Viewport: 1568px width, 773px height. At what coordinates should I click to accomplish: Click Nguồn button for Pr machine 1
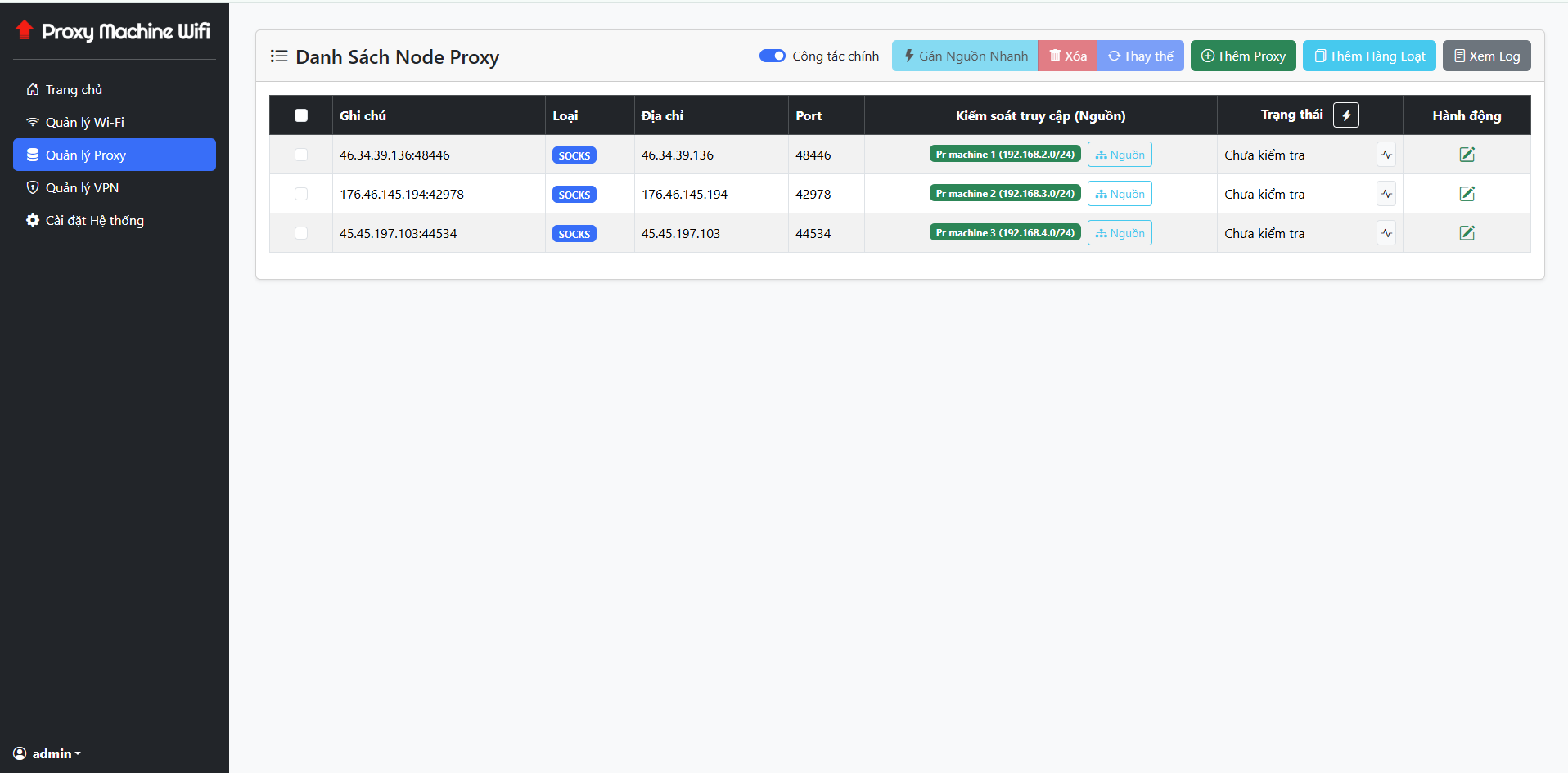[x=1120, y=155]
